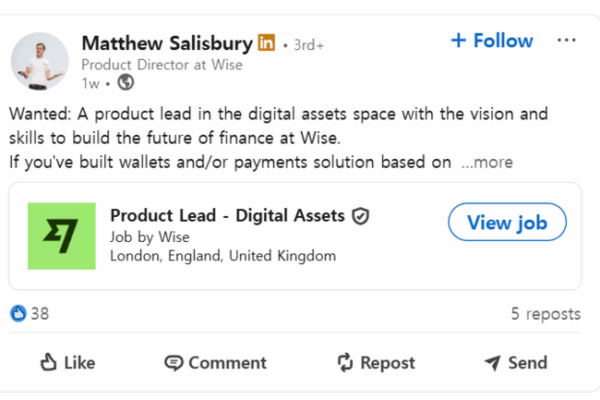
Task: Click the verified shield badge icon
Action: pos(361,216)
